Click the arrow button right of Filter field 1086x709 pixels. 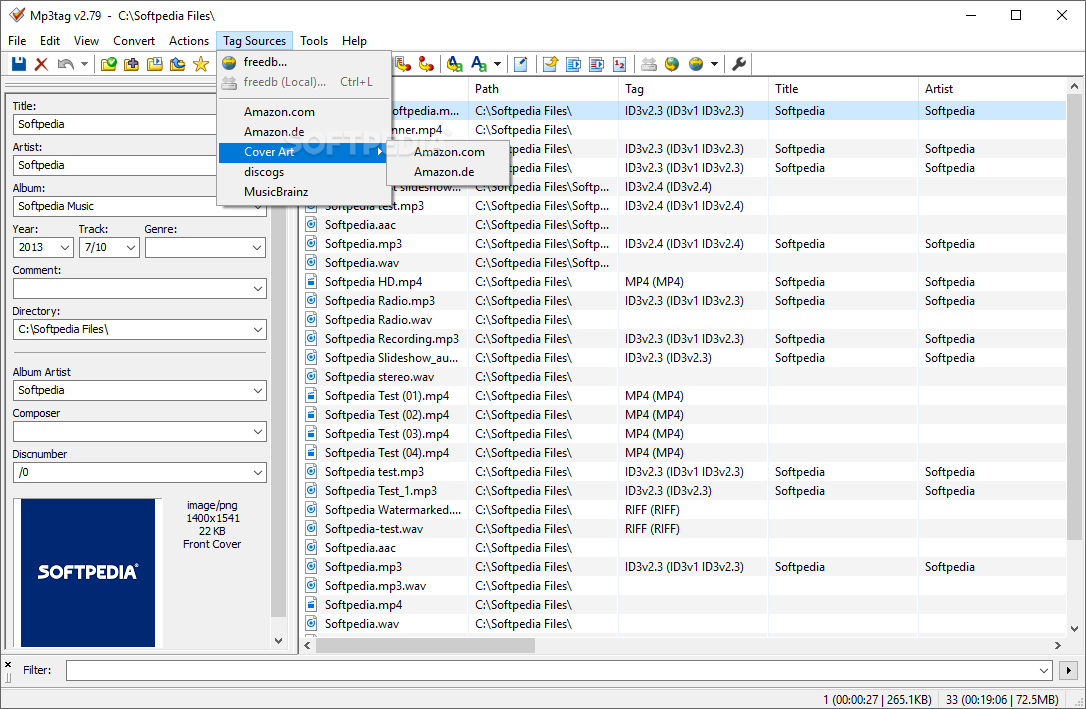click(x=1068, y=670)
